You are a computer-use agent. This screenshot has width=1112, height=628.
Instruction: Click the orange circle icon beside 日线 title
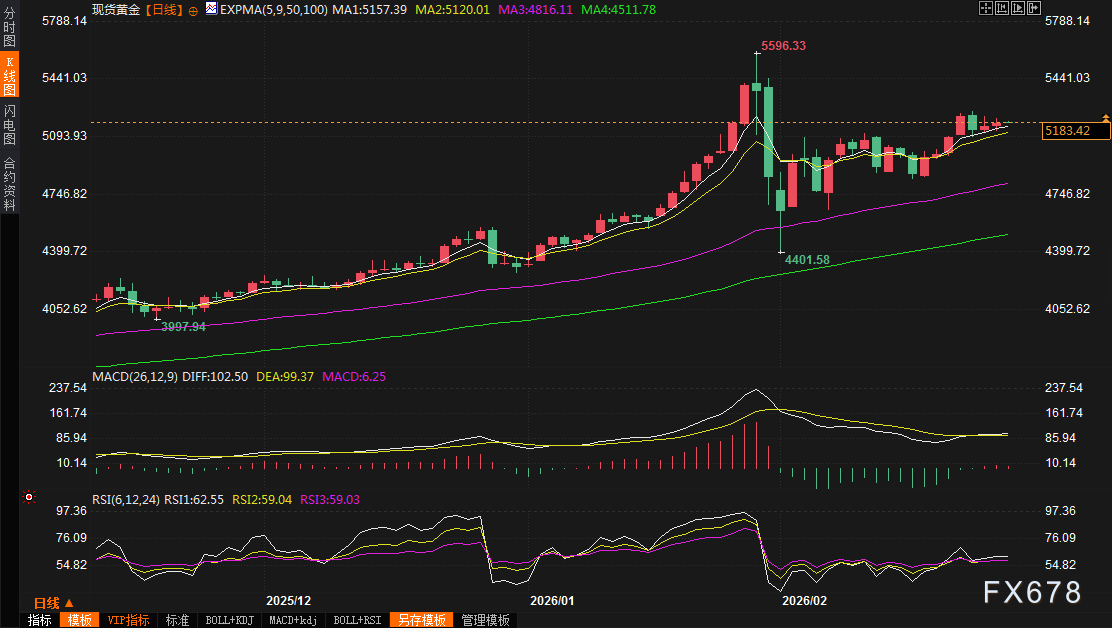click(x=193, y=9)
